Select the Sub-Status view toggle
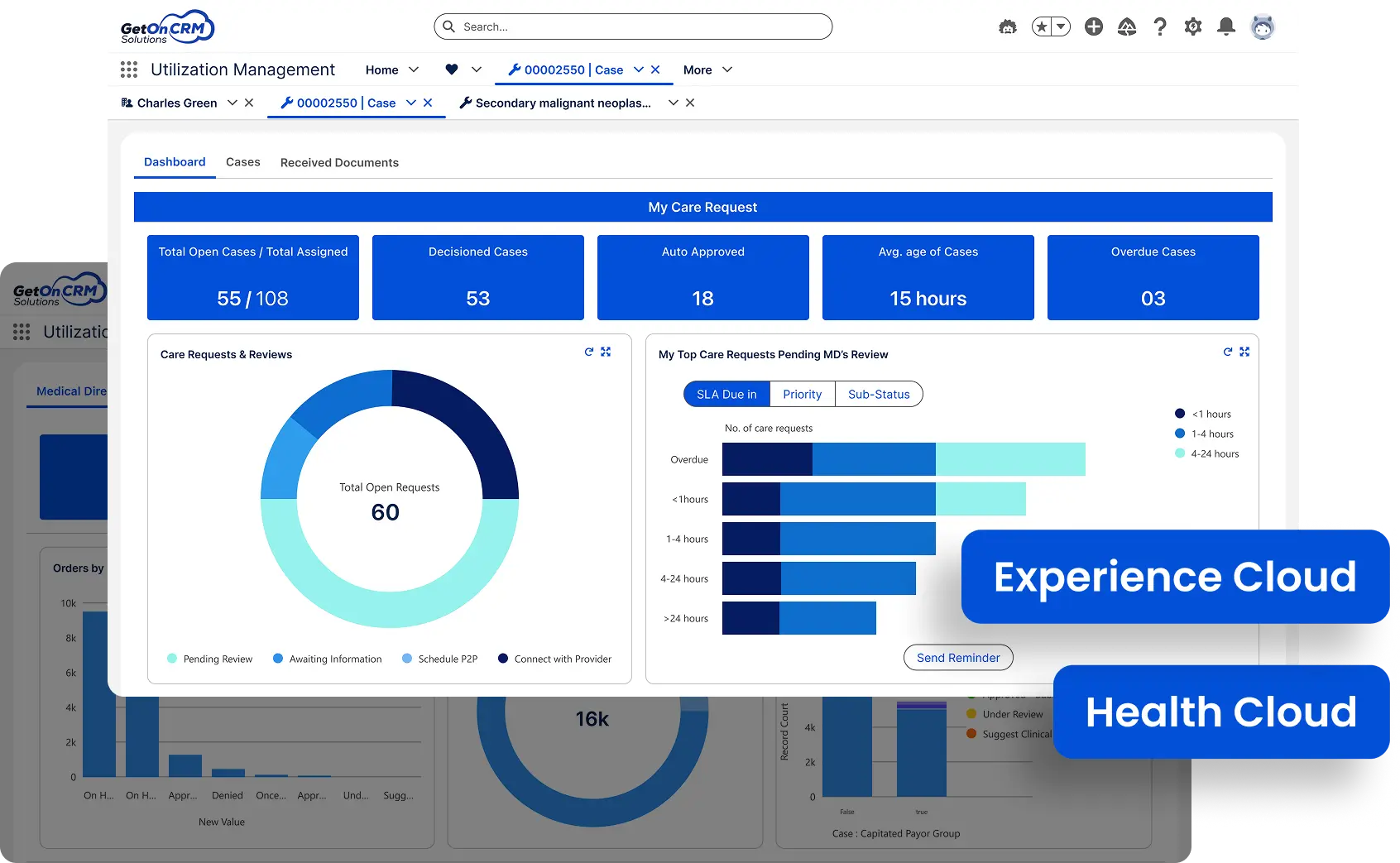The image size is (1400, 863). point(879,394)
